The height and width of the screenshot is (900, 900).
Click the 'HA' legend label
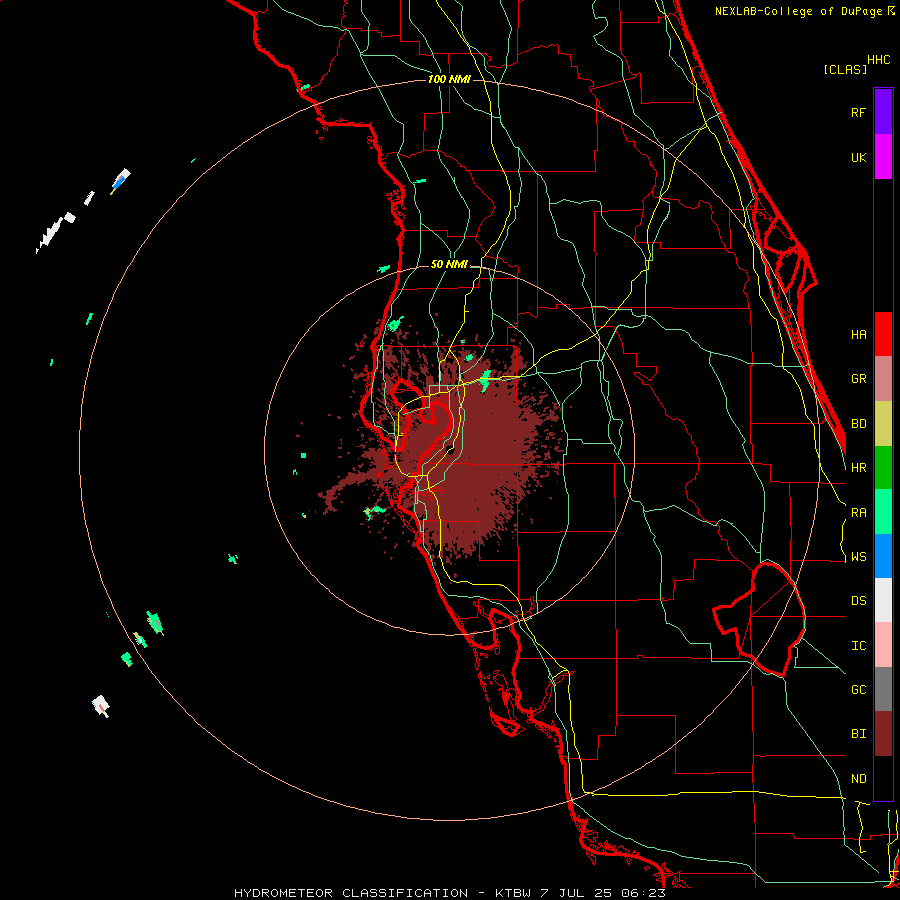[x=858, y=335]
